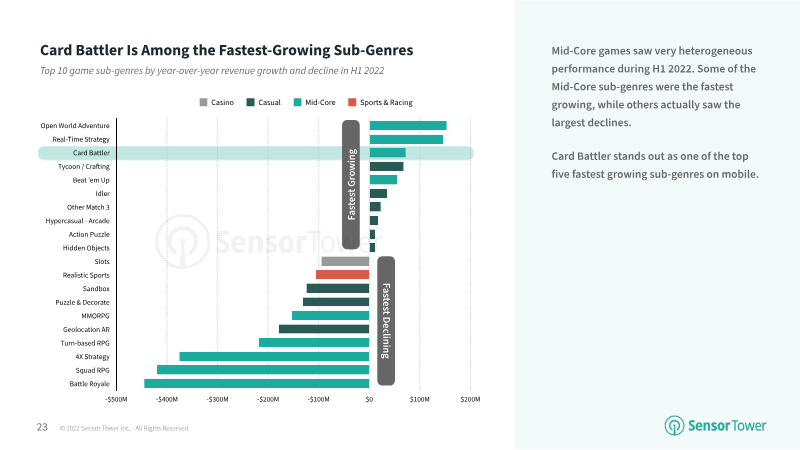Click the Casino gray legend swatch
The image size is (800, 450).
click(204, 103)
